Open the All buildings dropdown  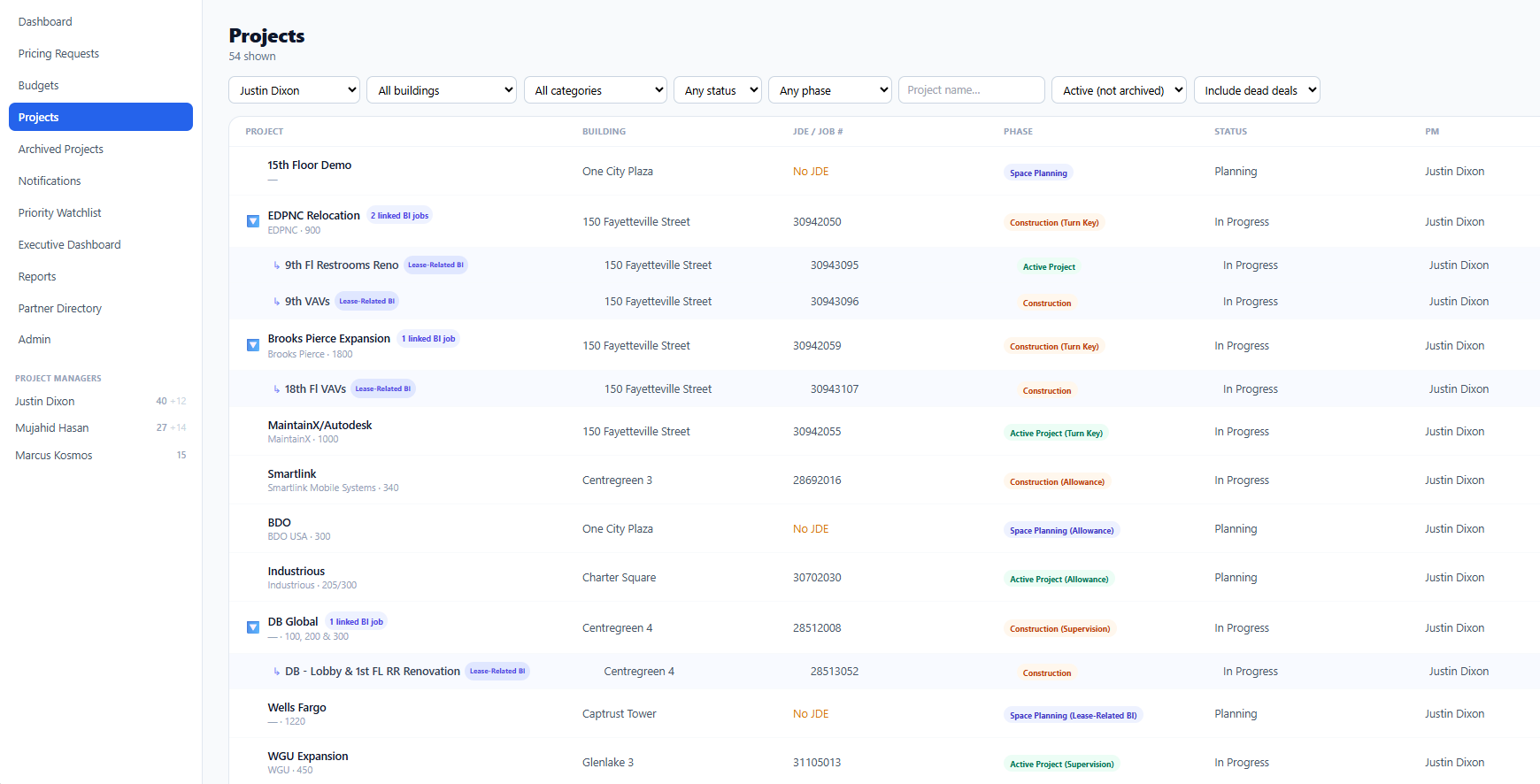442,90
